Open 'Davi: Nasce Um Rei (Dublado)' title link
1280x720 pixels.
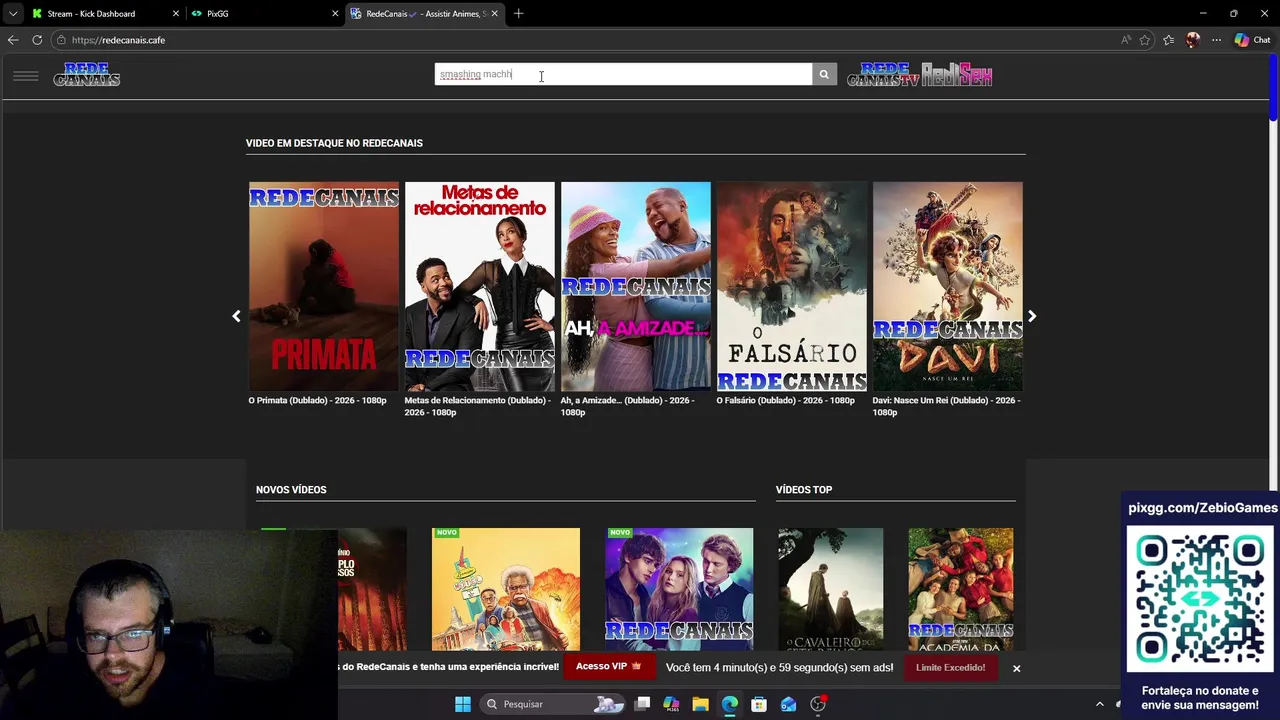coord(946,406)
